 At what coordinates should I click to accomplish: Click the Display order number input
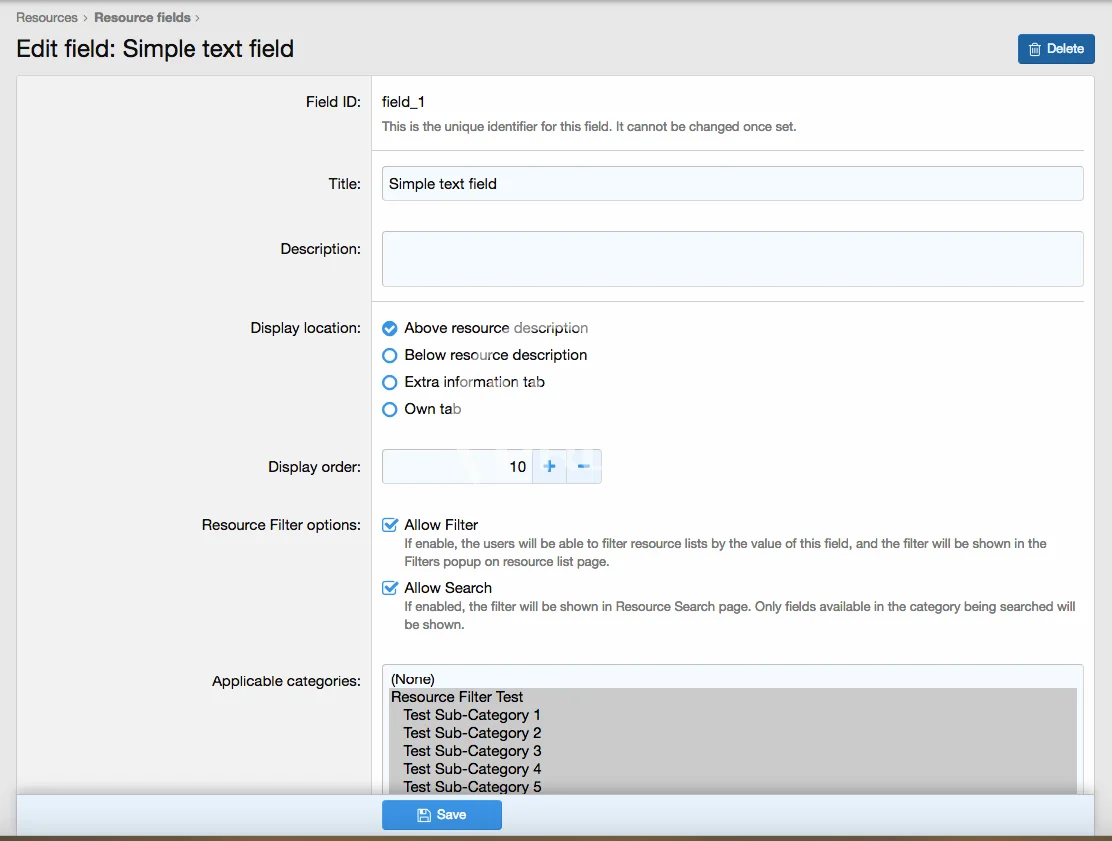[x=457, y=467]
